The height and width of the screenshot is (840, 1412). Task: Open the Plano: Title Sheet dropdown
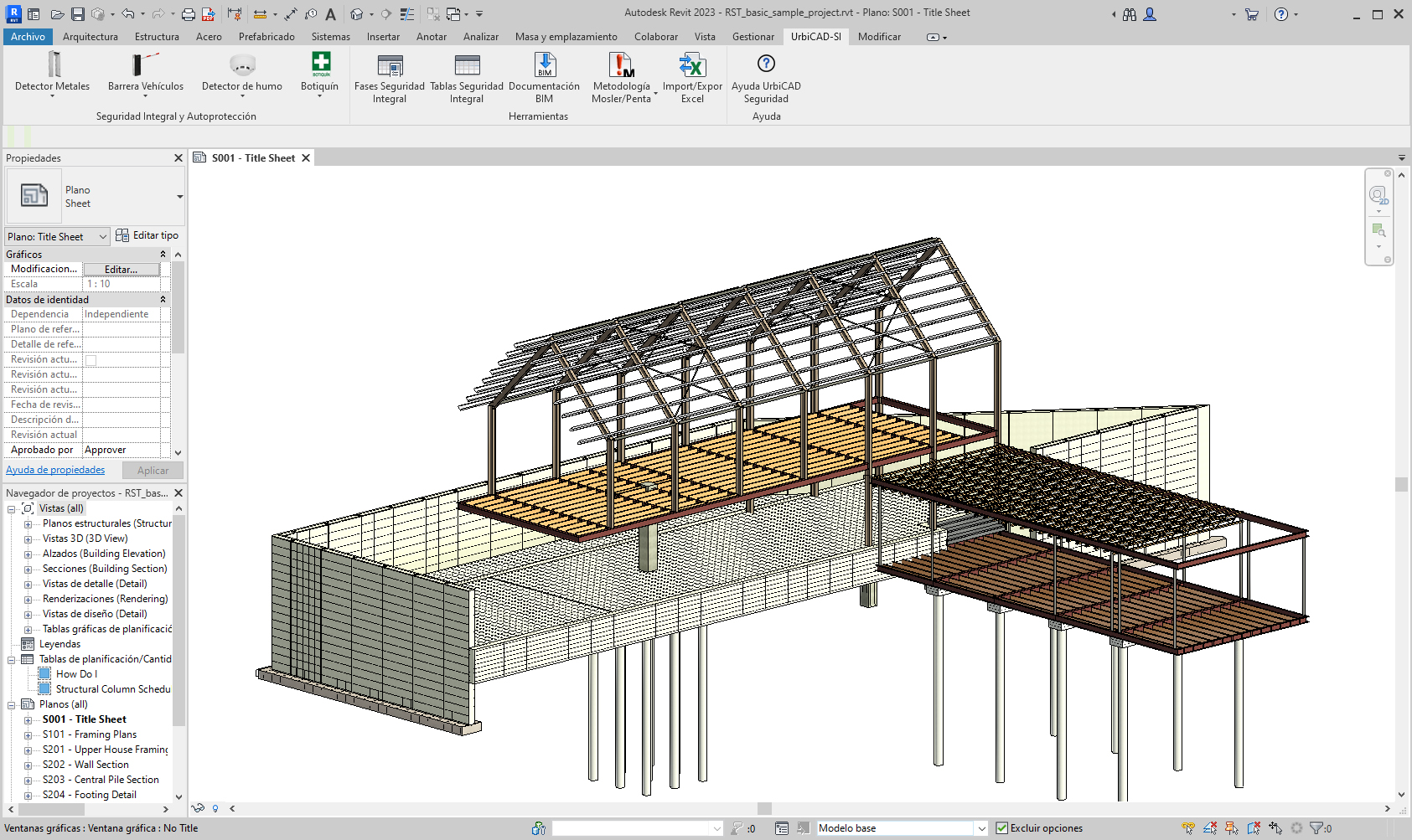[102, 237]
